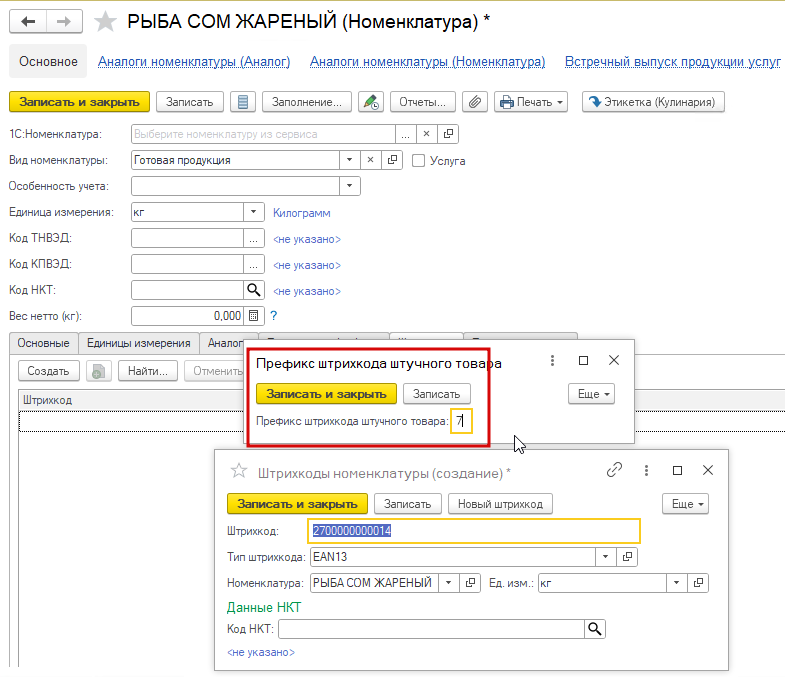Screen dimensions: 785x677
Task: Click Этикетка (Кулинария) button
Action: 653,102
